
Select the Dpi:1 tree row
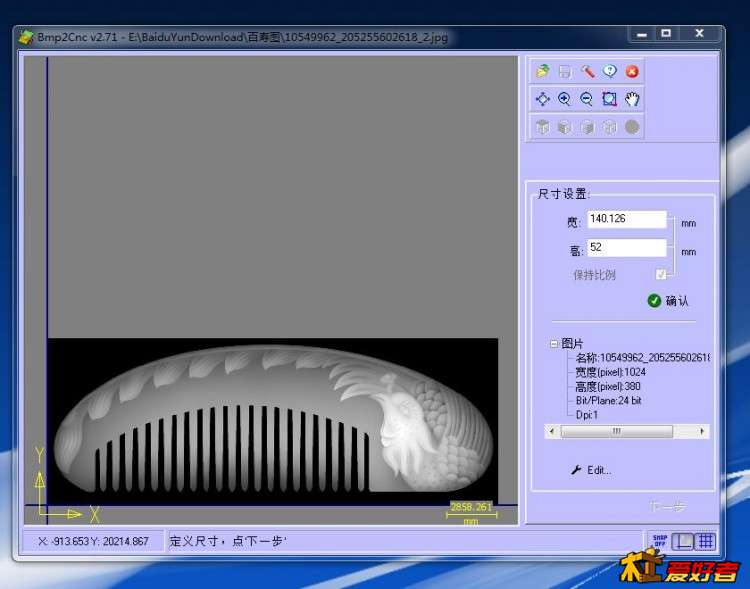[x=587, y=415]
